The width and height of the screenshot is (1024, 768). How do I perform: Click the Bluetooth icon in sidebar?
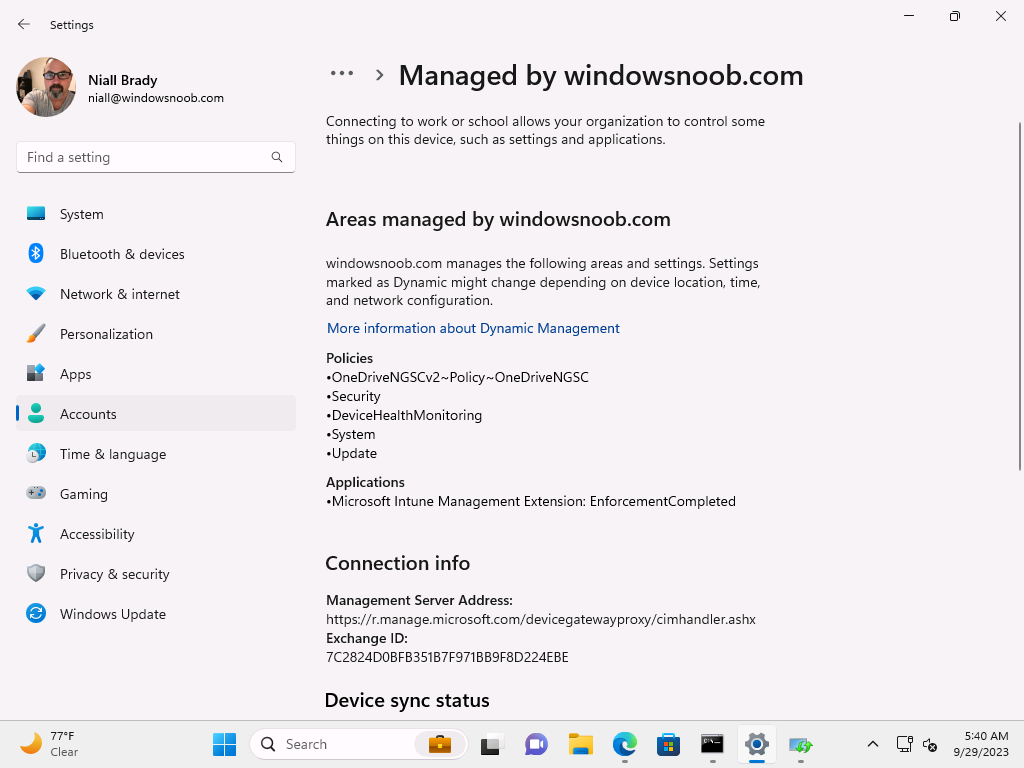pyautogui.click(x=36, y=253)
